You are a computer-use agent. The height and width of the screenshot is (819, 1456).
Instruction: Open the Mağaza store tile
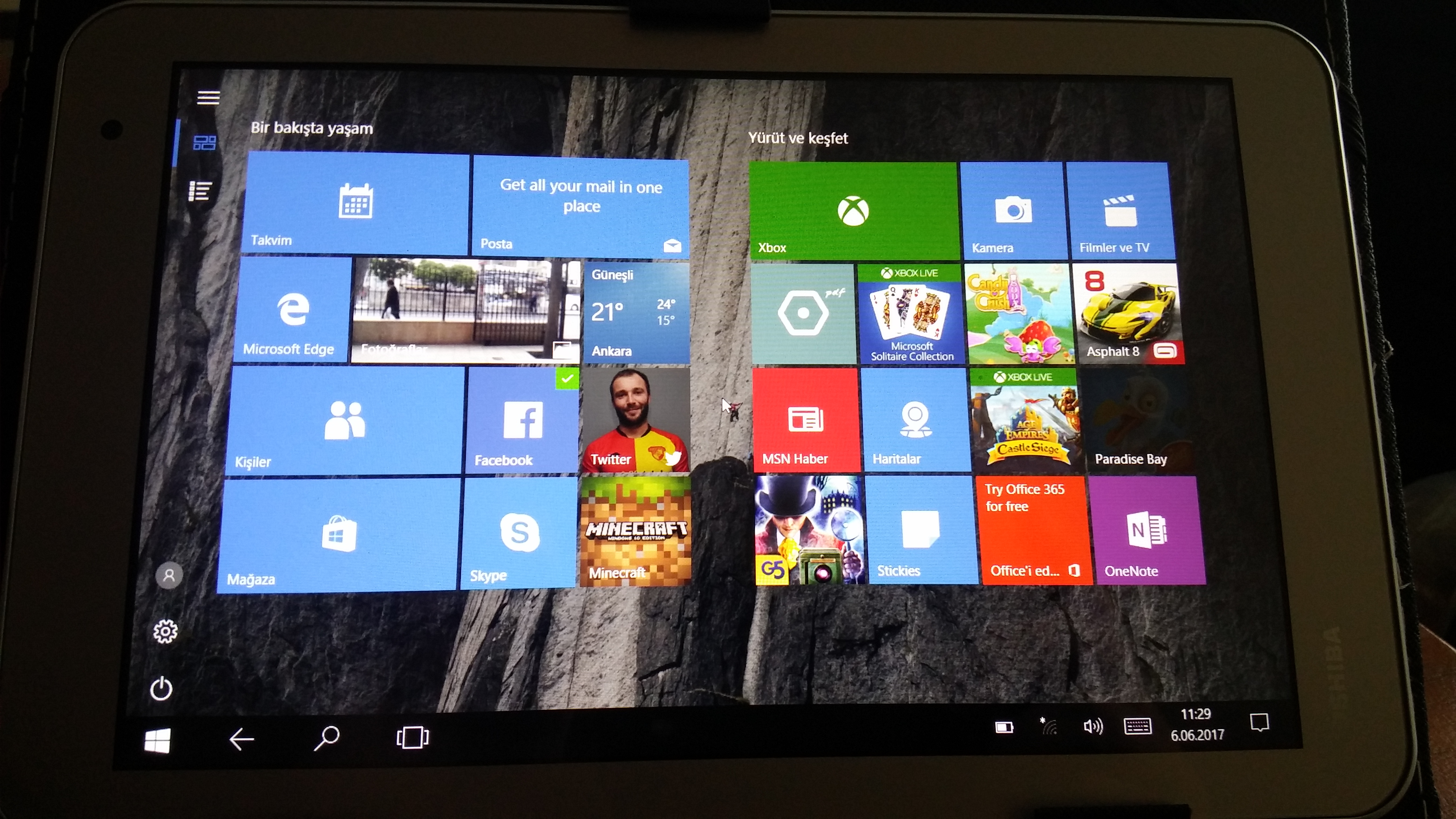click(338, 535)
